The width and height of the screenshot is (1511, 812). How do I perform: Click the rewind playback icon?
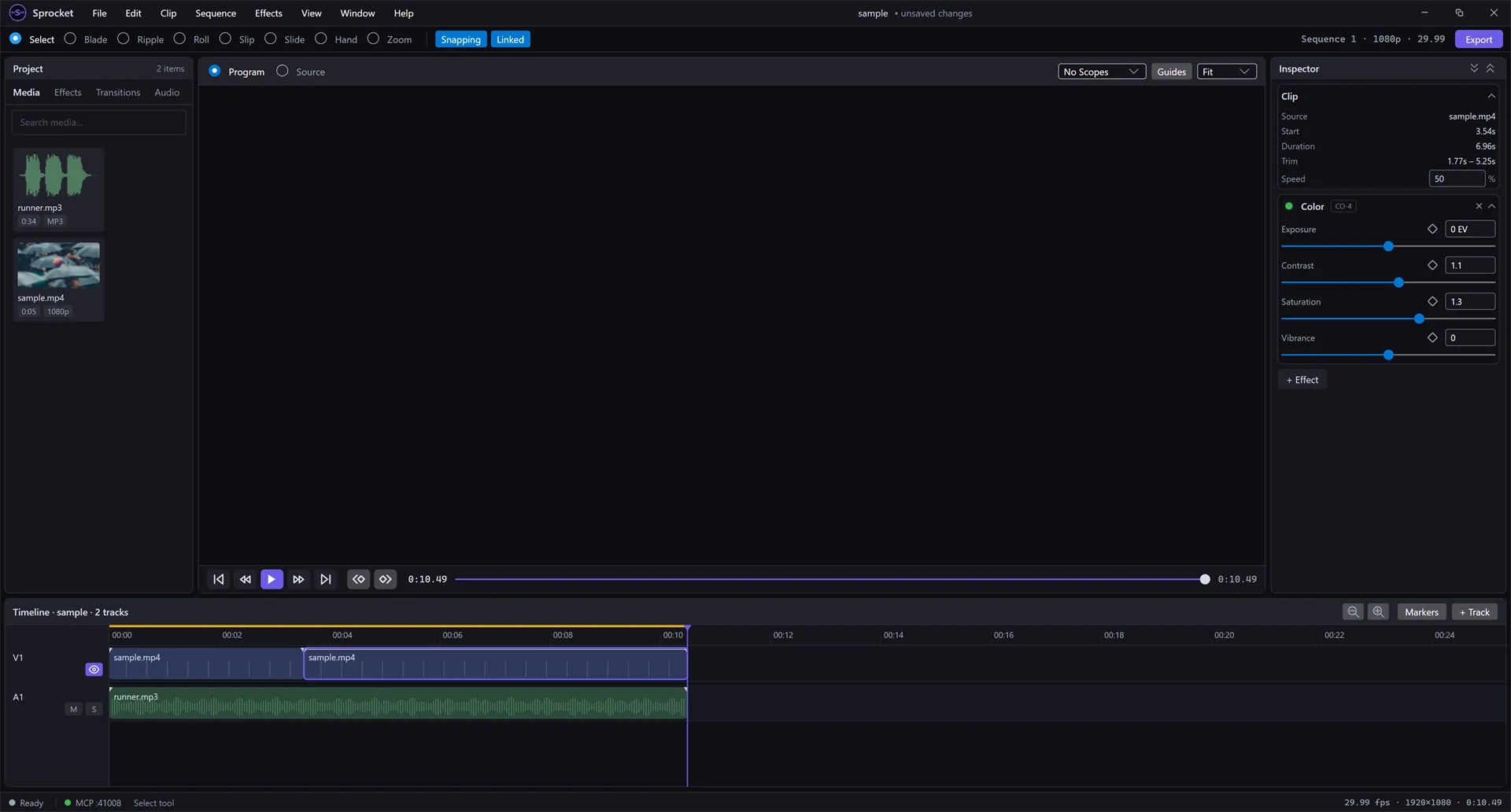(246, 579)
